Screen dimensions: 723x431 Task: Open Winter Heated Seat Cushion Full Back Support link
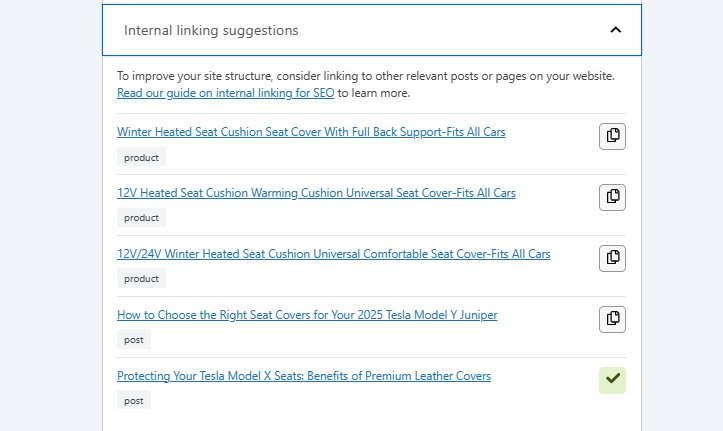click(311, 132)
